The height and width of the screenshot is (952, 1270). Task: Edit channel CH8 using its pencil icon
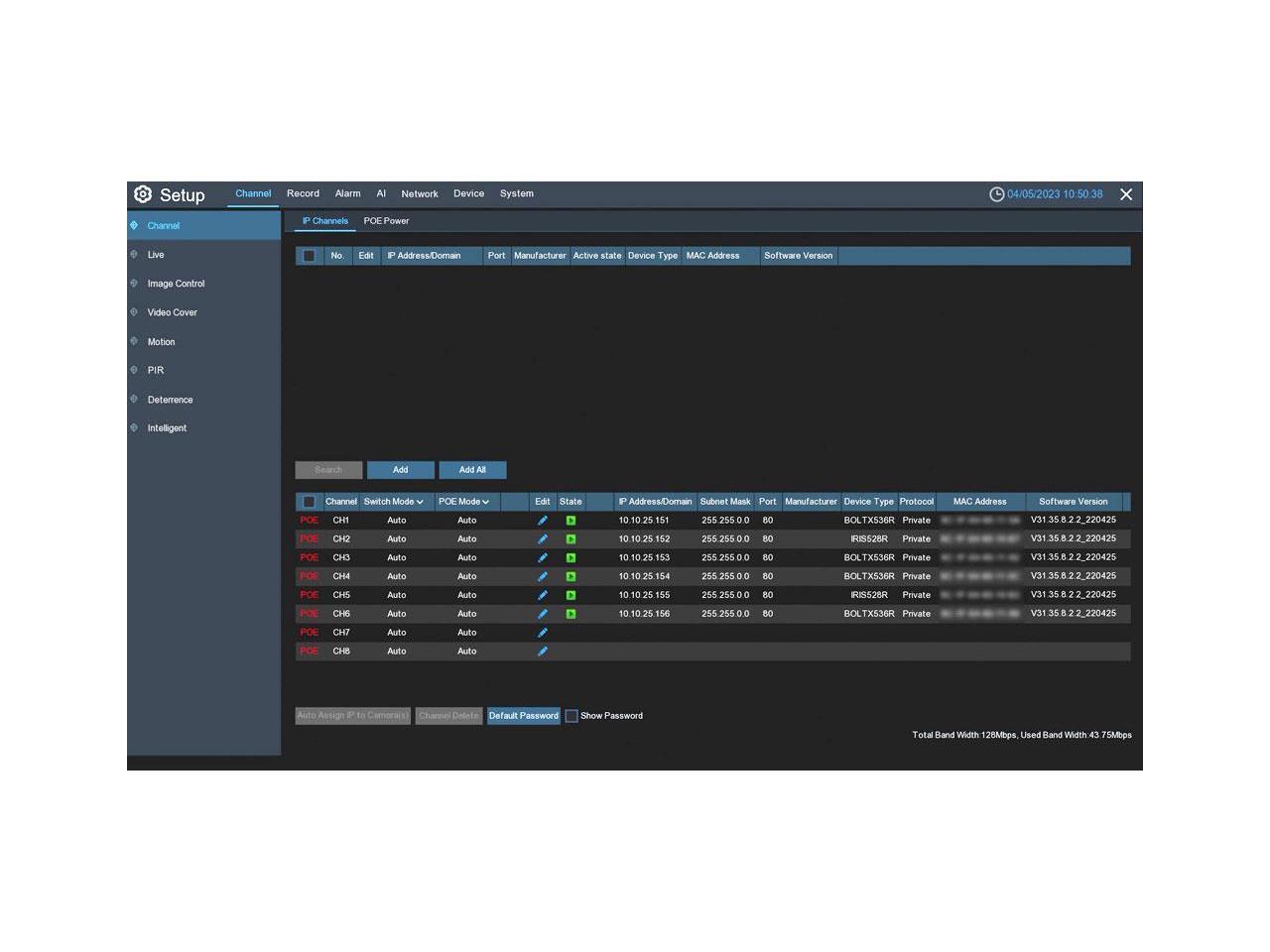click(x=543, y=652)
